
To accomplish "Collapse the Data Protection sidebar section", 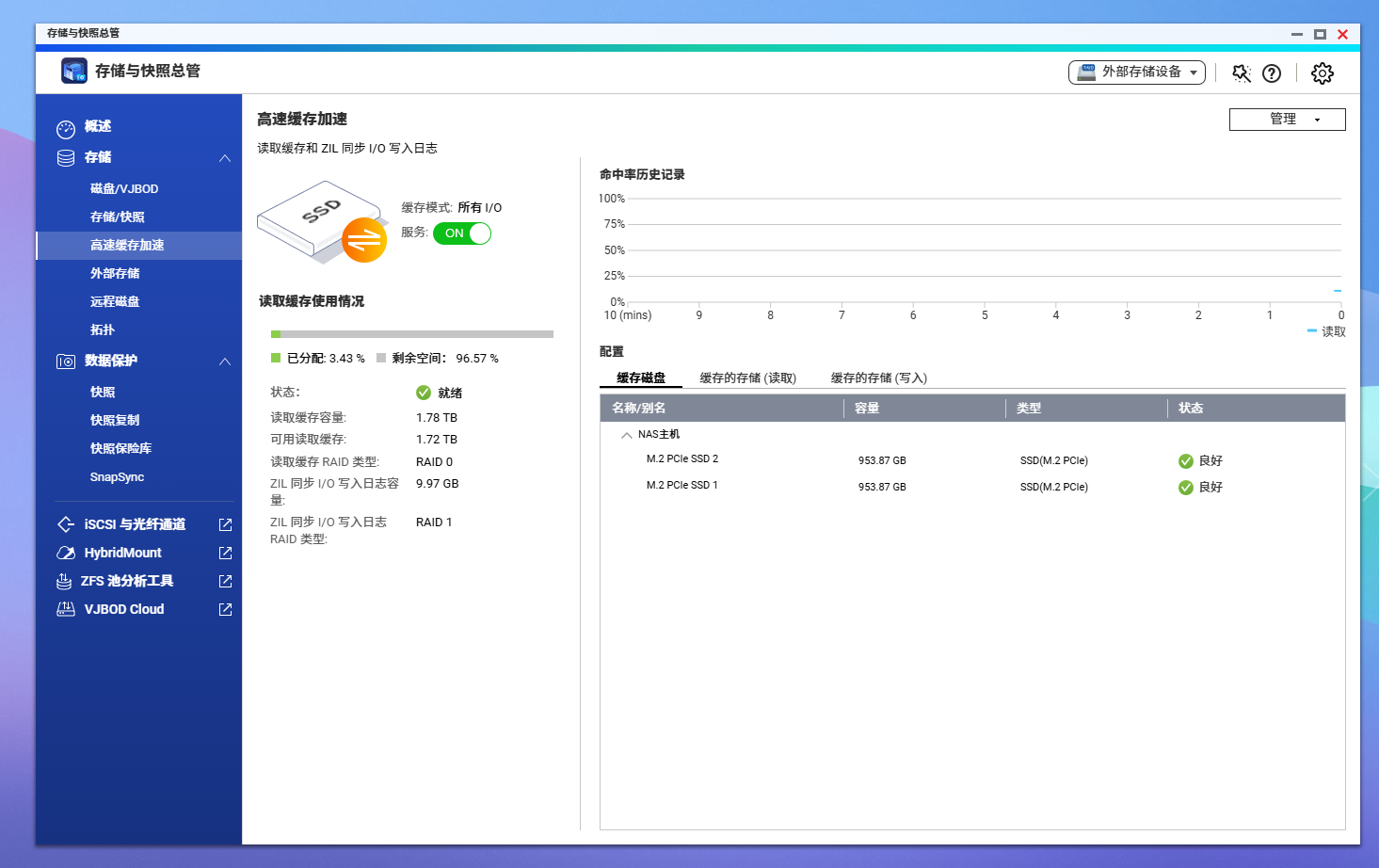I will point(225,362).
